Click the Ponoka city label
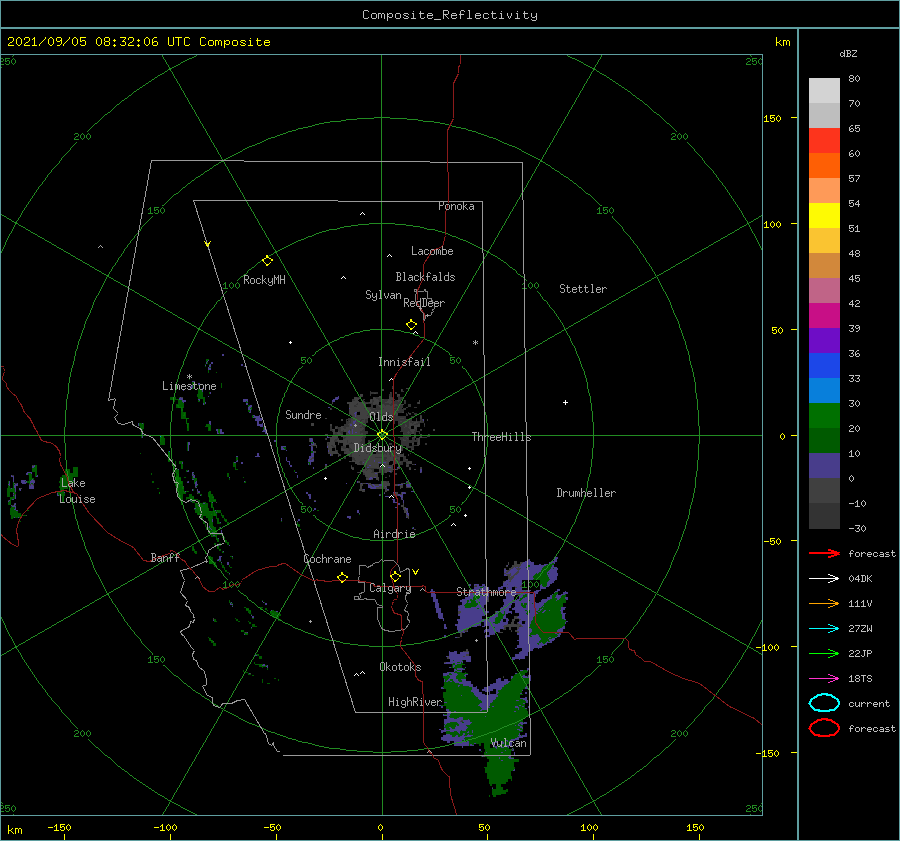Viewport: 900px width, 841px height. [x=456, y=206]
